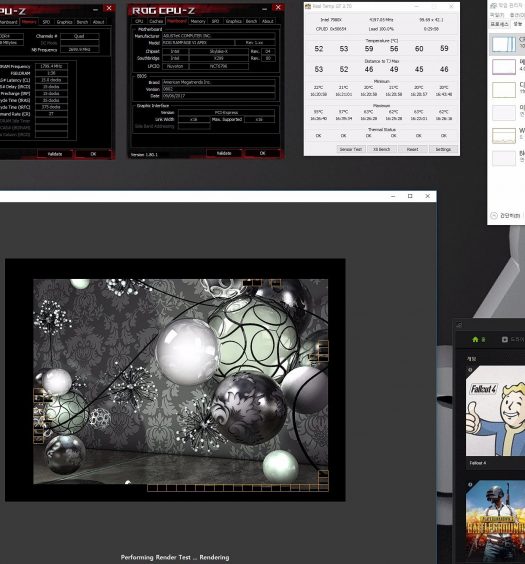Viewport: 525px width, 564px height.
Task: Open the Real Temp app icon in title bar
Action: 308,6
